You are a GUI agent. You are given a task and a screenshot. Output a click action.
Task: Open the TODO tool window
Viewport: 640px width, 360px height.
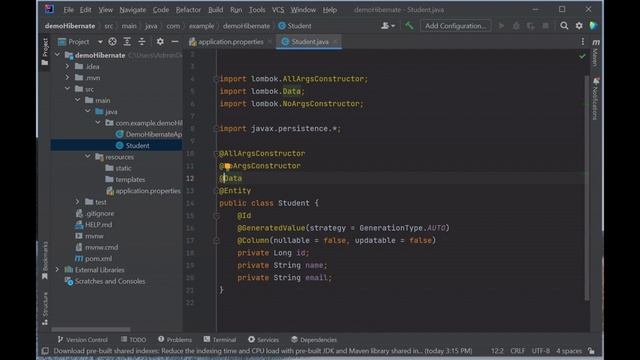tap(133, 340)
